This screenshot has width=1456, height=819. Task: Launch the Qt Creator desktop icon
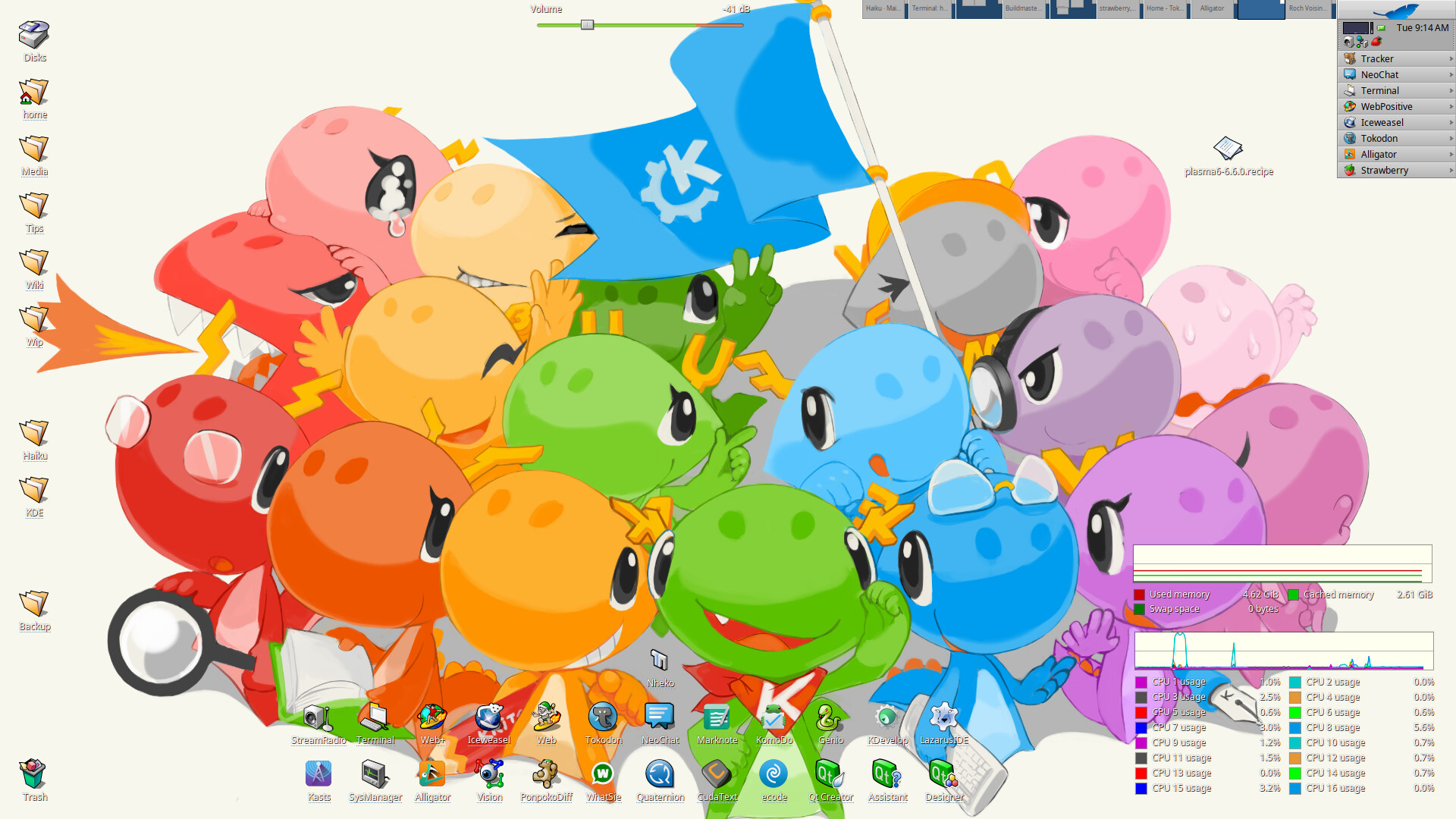coord(830,774)
